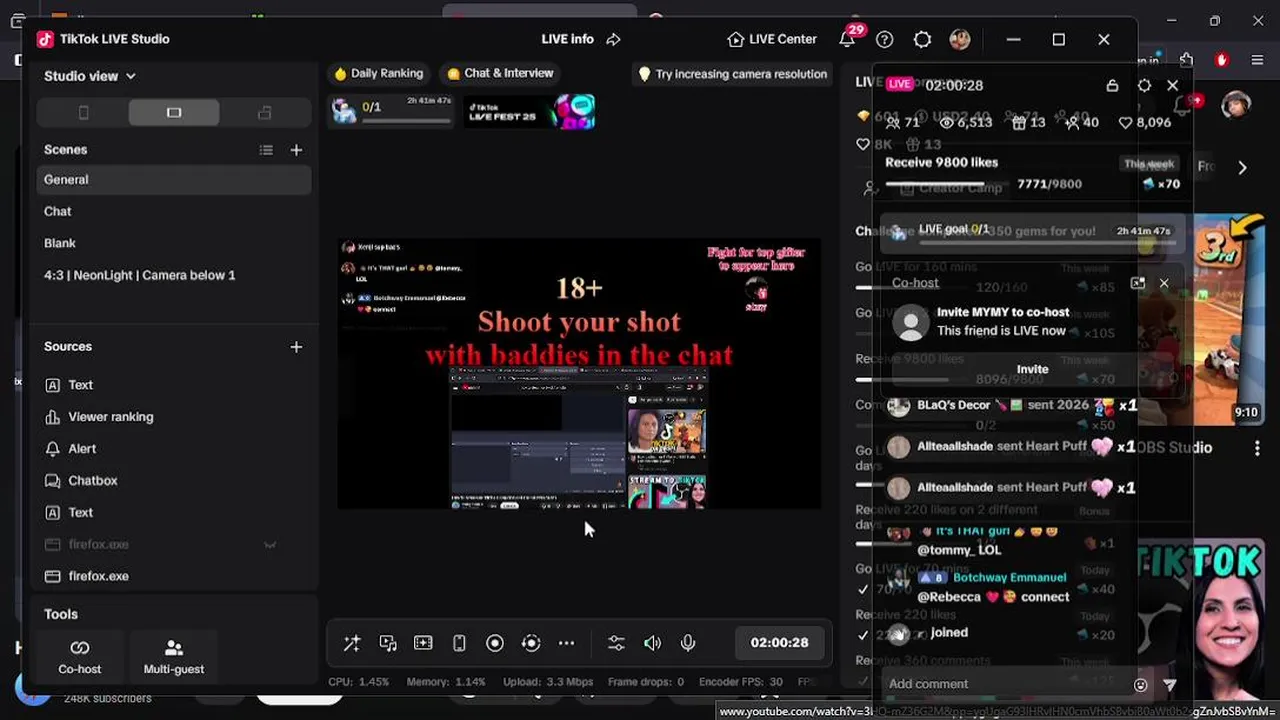The height and width of the screenshot is (720, 1280).
Task: Click the stream preview canvas
Action: pyautogui.click(x=579, y=374)
